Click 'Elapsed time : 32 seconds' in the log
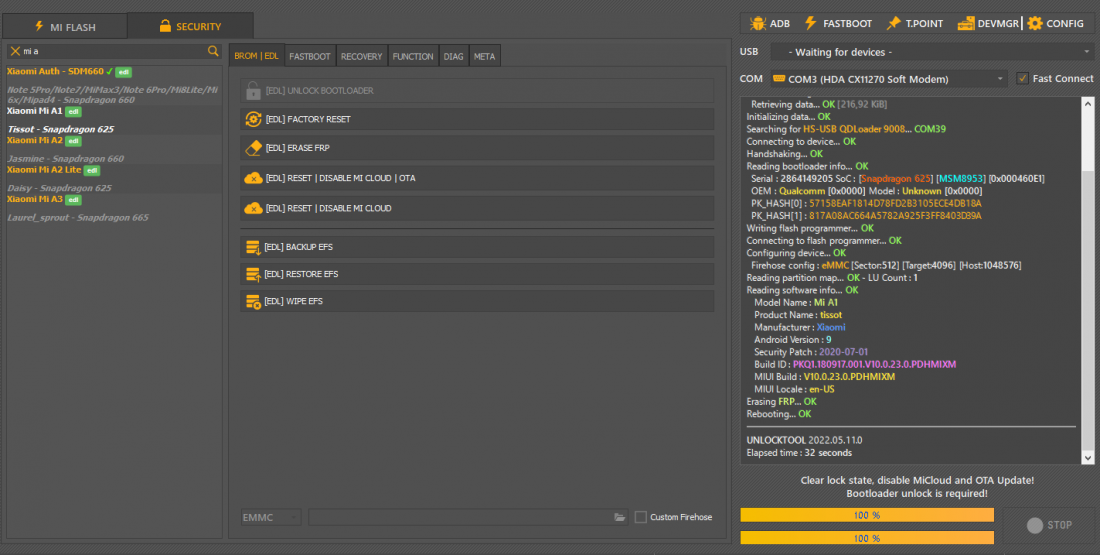This screenshot has width=1100, height=555. 799,453
